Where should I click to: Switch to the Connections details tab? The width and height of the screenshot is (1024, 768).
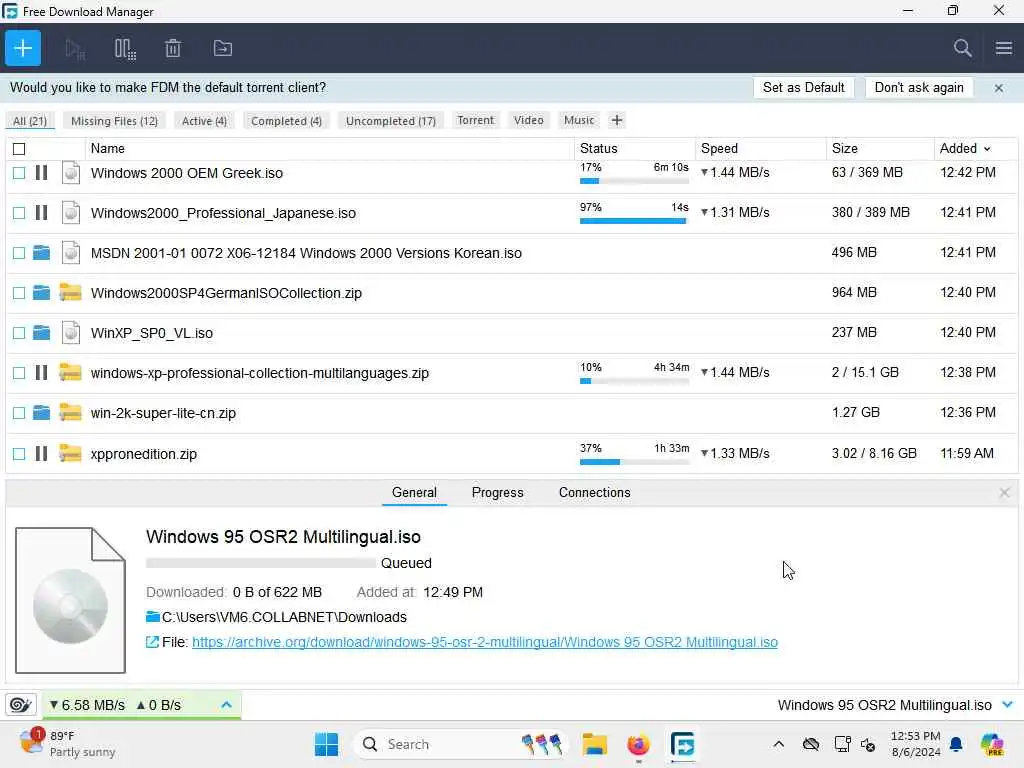(594, 492)
